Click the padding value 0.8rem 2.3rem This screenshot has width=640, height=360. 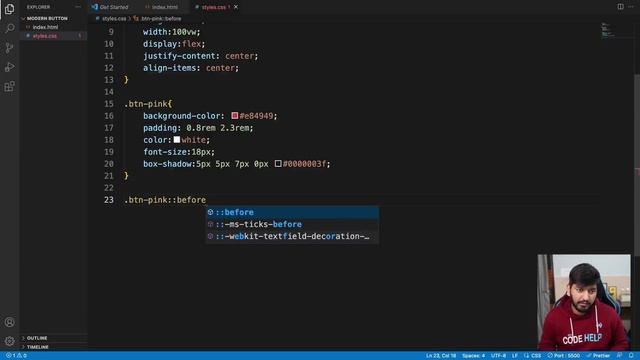(218, 128)
